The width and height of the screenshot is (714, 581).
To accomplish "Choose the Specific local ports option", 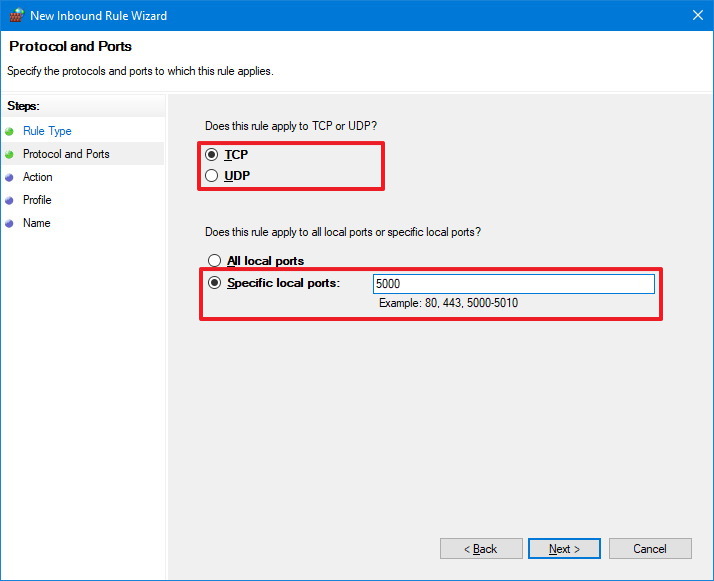I will pos(213,283).
